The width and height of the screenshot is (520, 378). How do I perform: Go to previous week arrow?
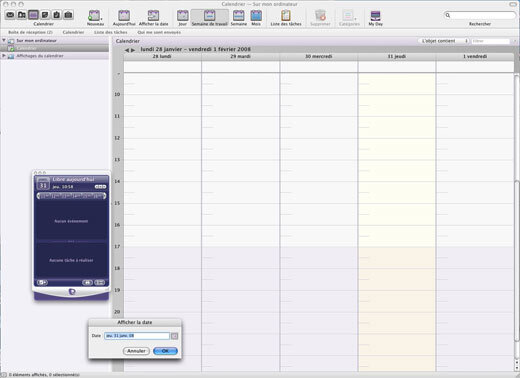(x=127, y=50)
